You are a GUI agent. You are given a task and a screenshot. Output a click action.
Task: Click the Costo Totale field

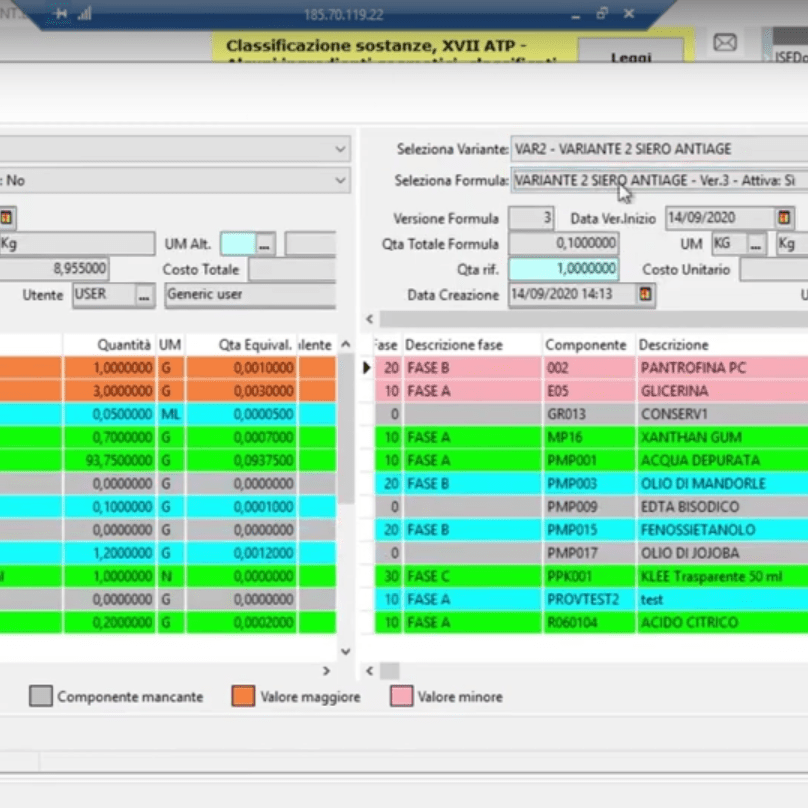click(292, 269)
